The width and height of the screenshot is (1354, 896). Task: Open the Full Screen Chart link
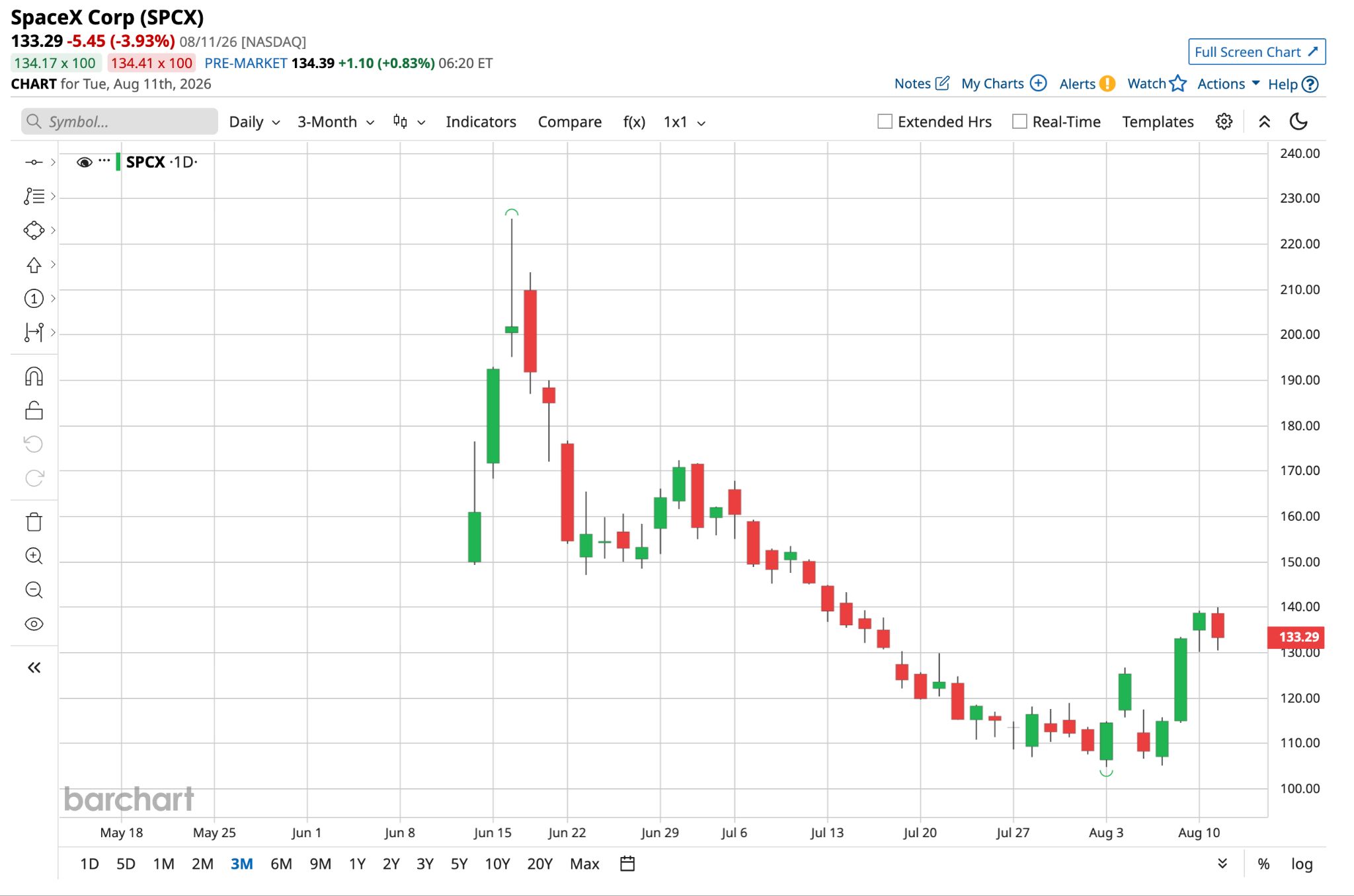[1257, 52]
